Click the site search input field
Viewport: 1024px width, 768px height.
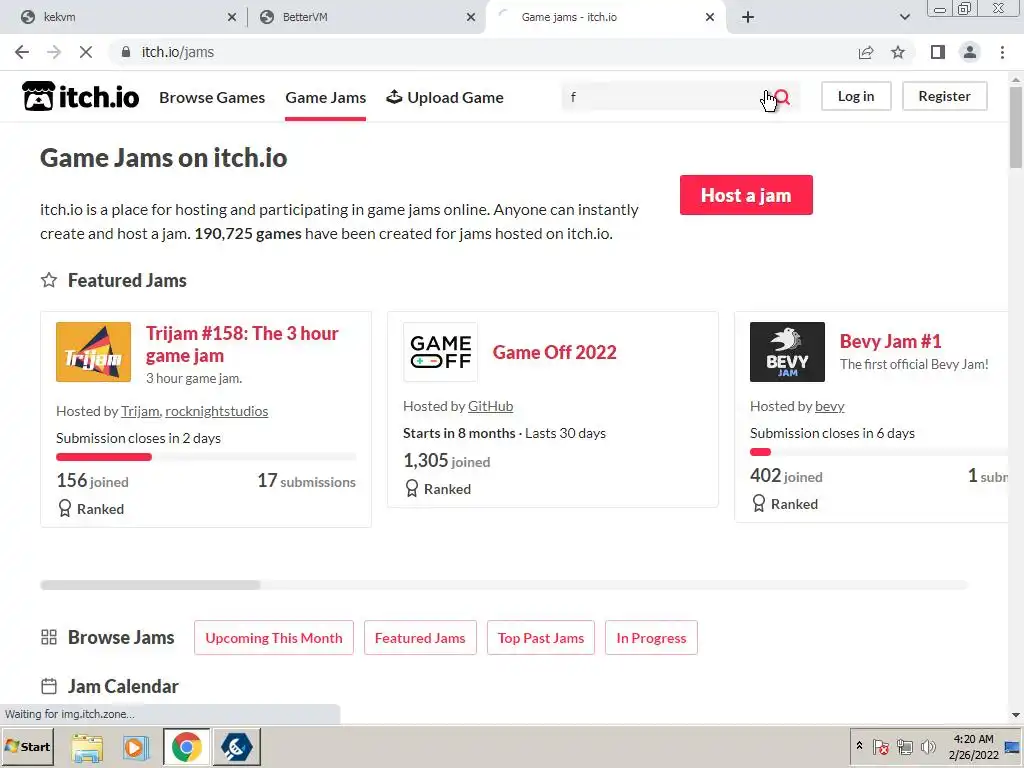pos(666,97)
